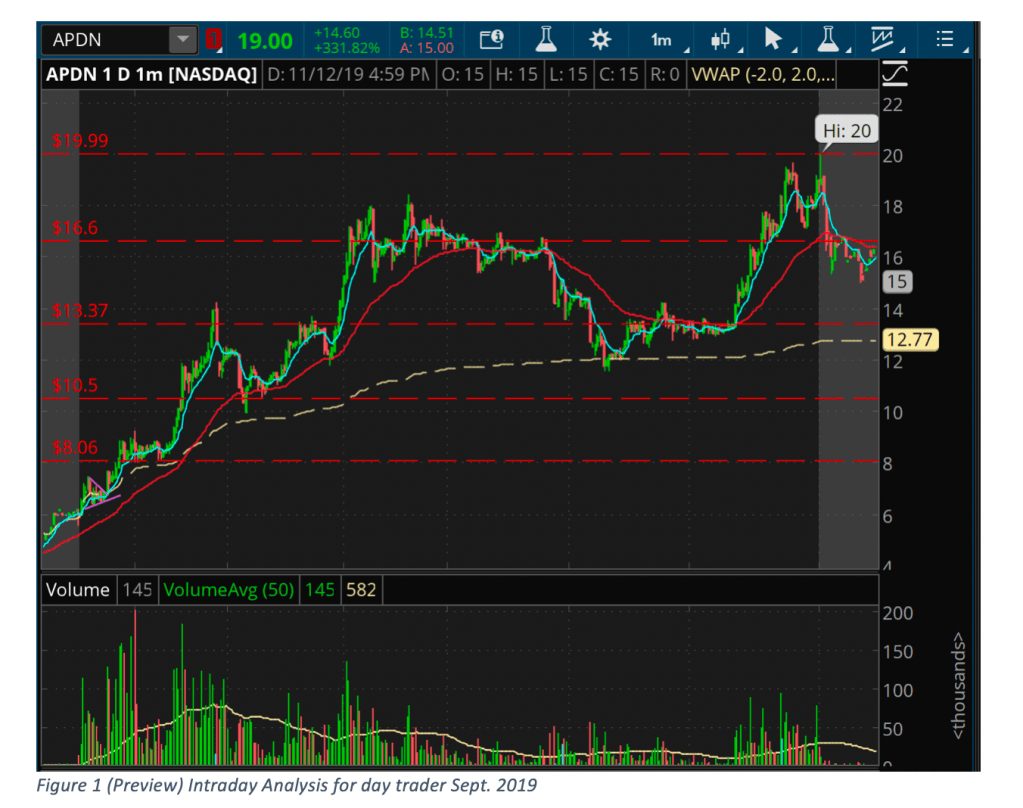The width and height of the screenshot is (1023, 808).
Task: Open the symbol dropdown arrow
Action: coord(182,41)
